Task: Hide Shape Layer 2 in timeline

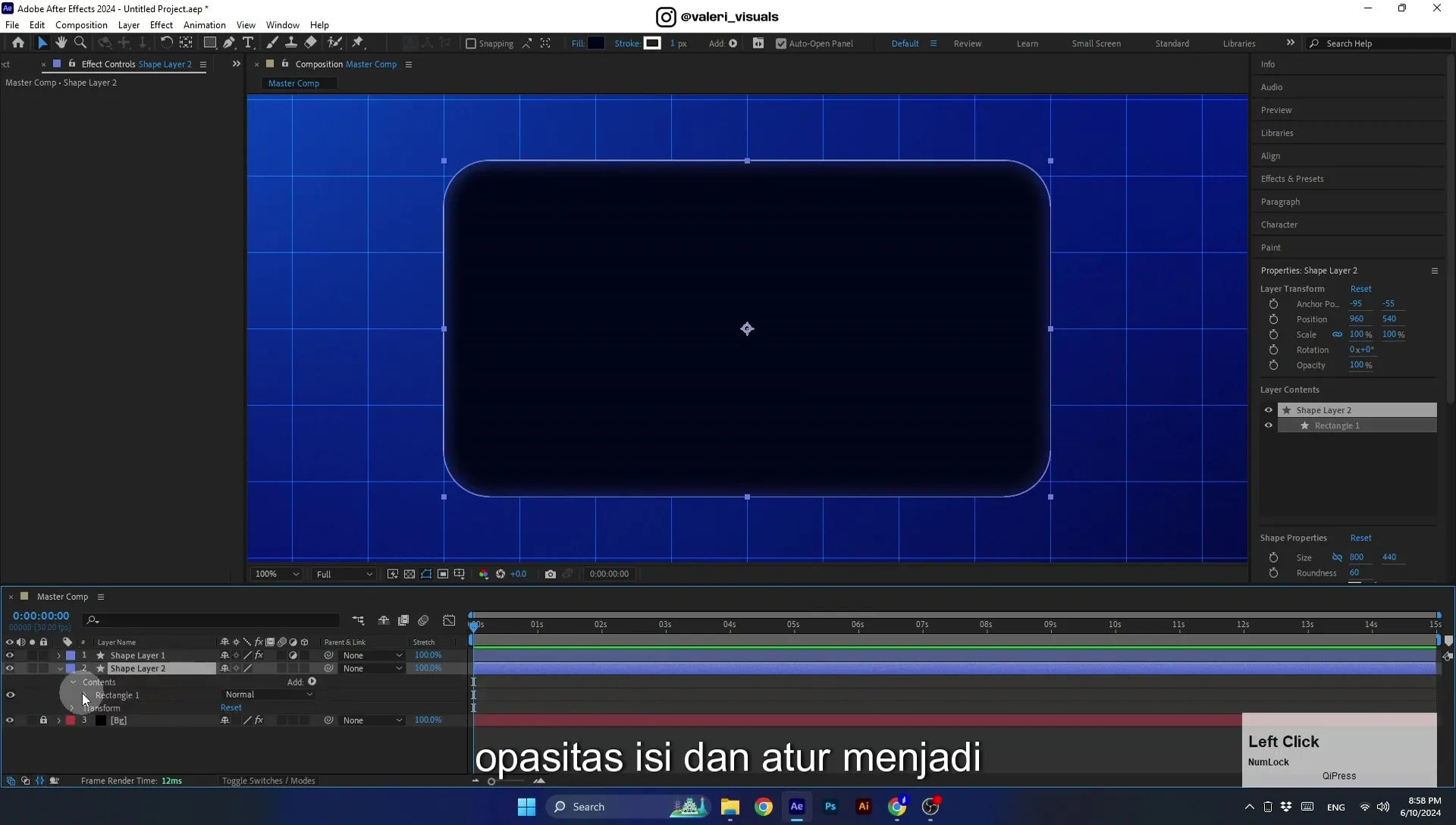Action: click(10, 668)
